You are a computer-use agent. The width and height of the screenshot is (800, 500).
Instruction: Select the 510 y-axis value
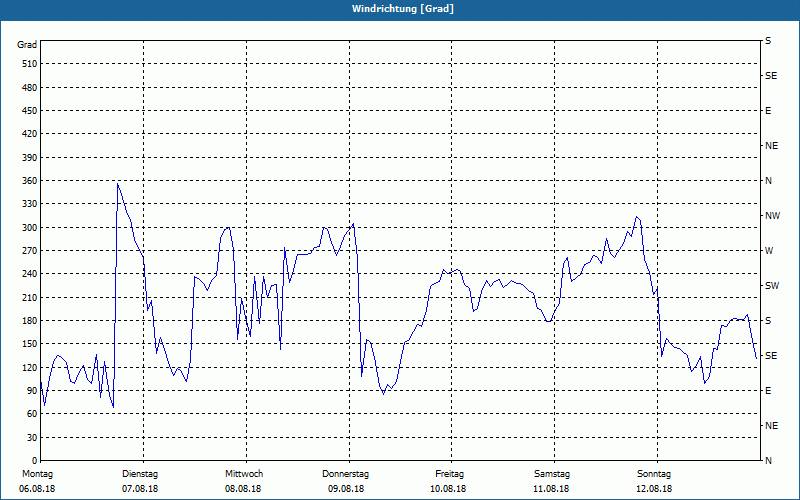click(x=30, y=64)
